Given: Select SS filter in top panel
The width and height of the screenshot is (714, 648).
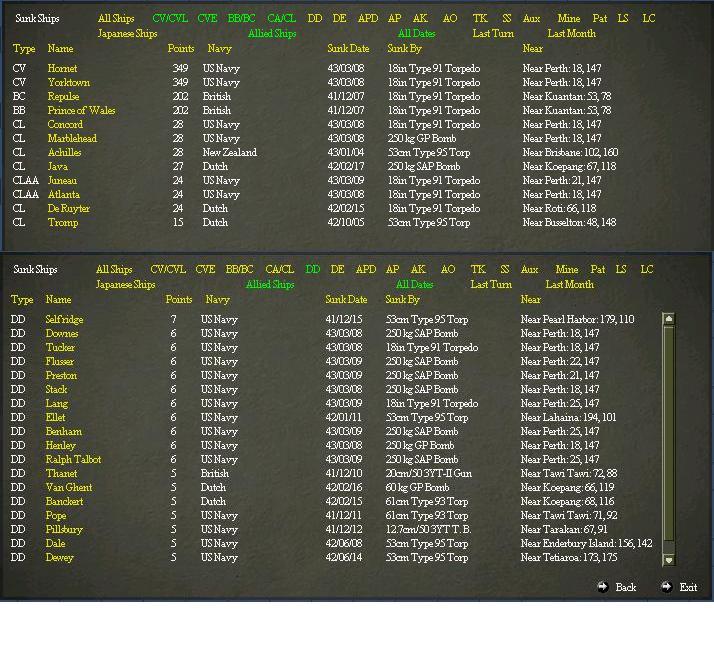Looking at the screenshot, I should [x=506, y=19].
